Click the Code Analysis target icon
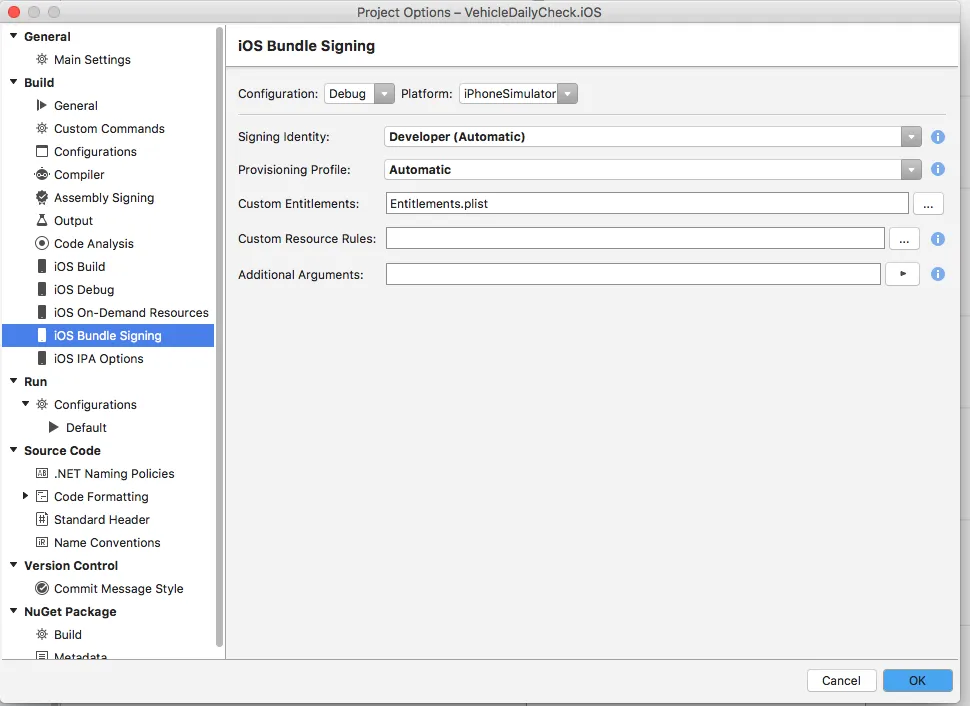The height and width of the screenshot is (706, 970). point(42,244)
